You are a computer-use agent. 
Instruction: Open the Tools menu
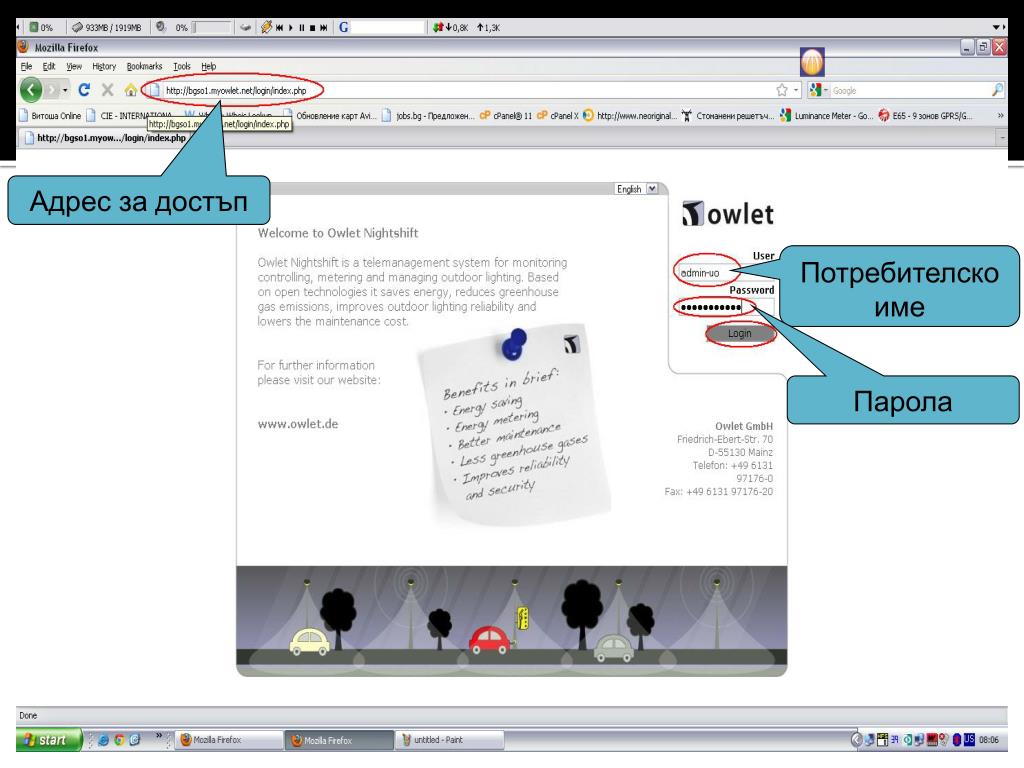coord(182,66)
